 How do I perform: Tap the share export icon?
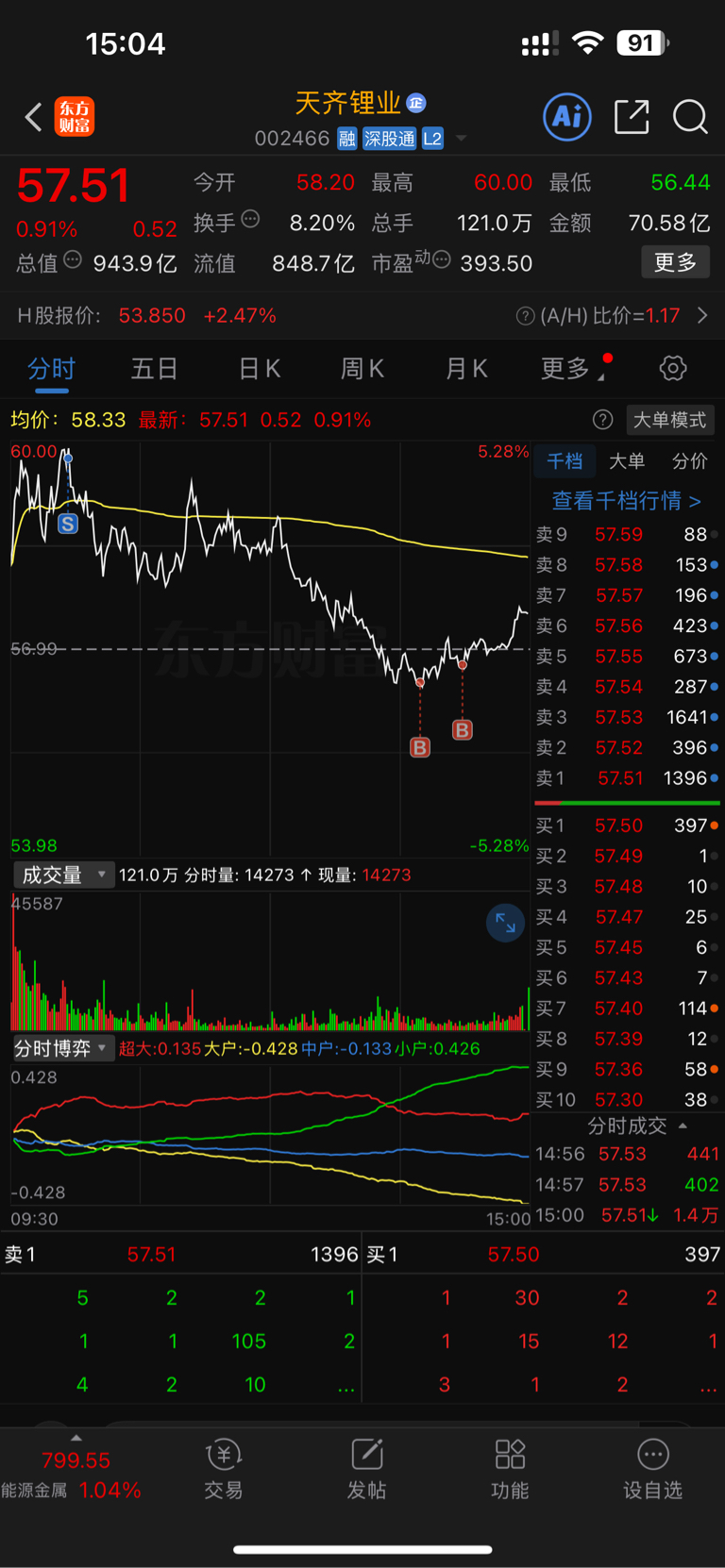pyautogui.click(x=631, y=117)
